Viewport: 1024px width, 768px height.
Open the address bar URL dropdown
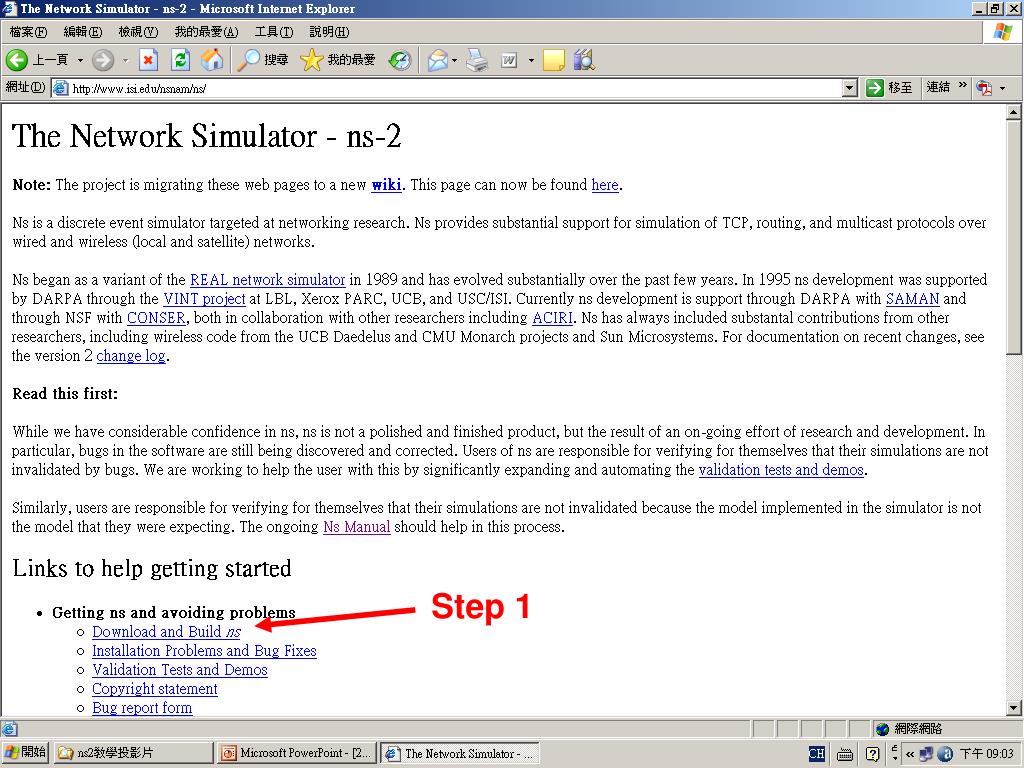849,88
